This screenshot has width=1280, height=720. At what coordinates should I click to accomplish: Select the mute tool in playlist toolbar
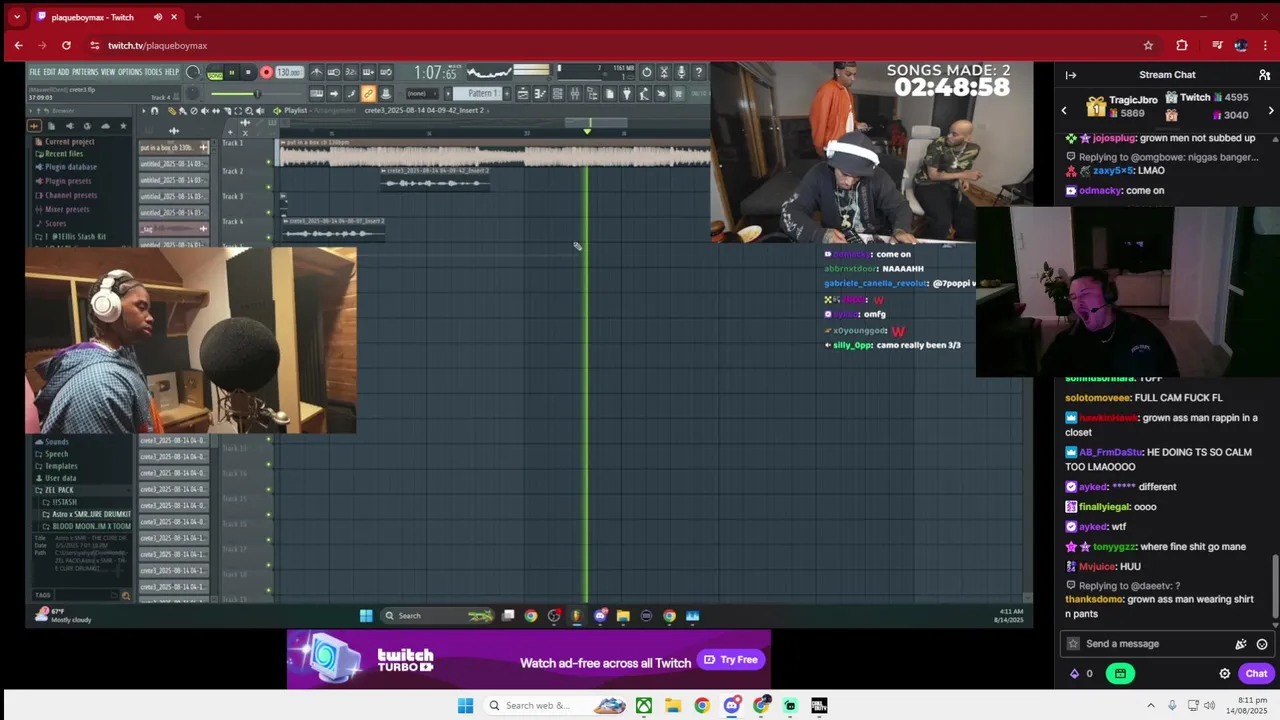pyautogui.click(x=205, y=111)
